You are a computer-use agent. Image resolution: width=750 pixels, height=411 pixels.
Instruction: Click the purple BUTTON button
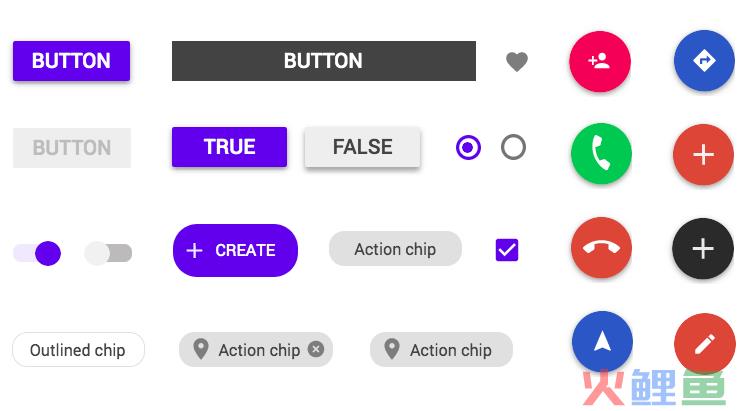tap(71, 61)
